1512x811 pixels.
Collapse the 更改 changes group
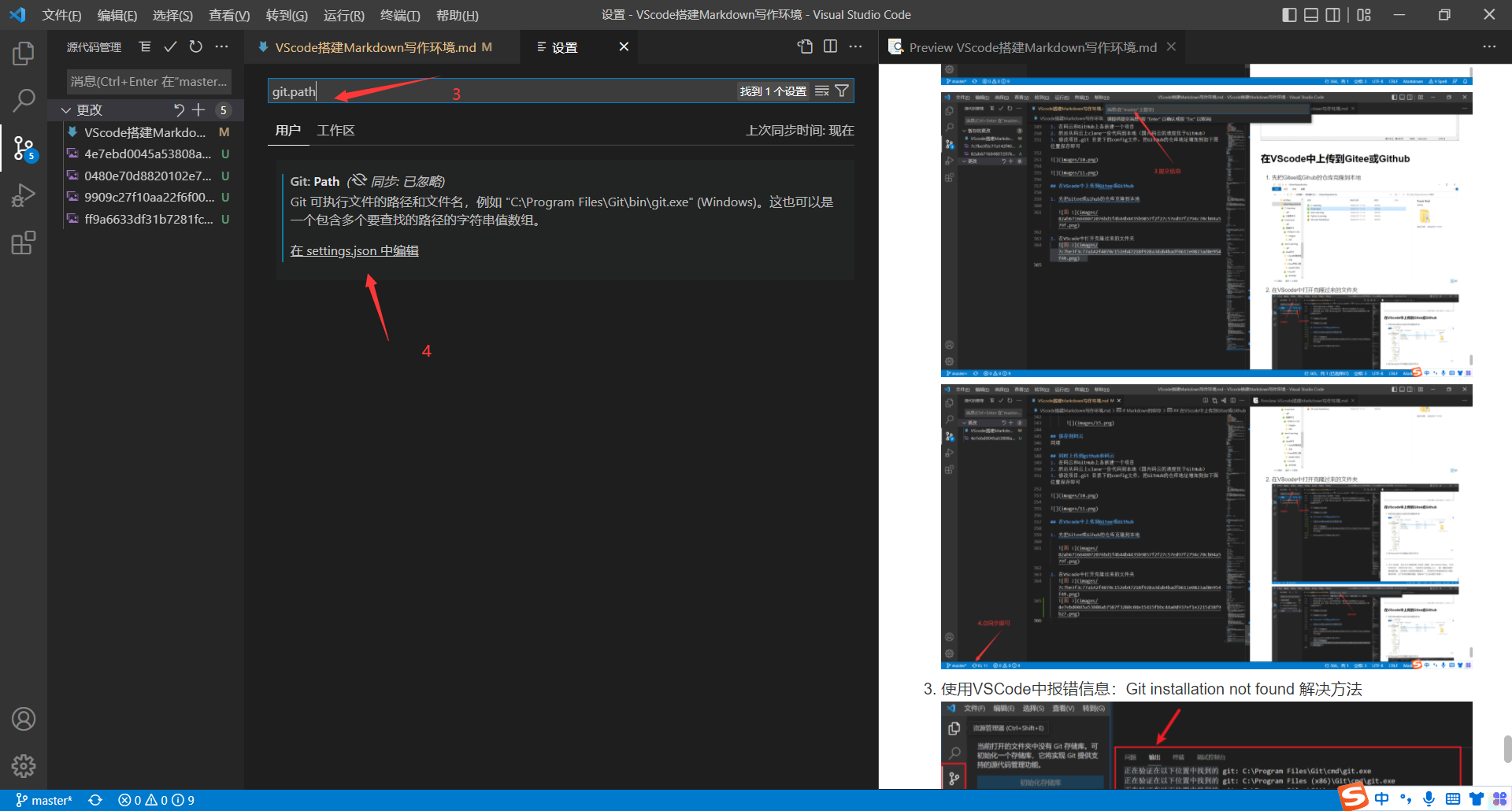coord(66,110)
